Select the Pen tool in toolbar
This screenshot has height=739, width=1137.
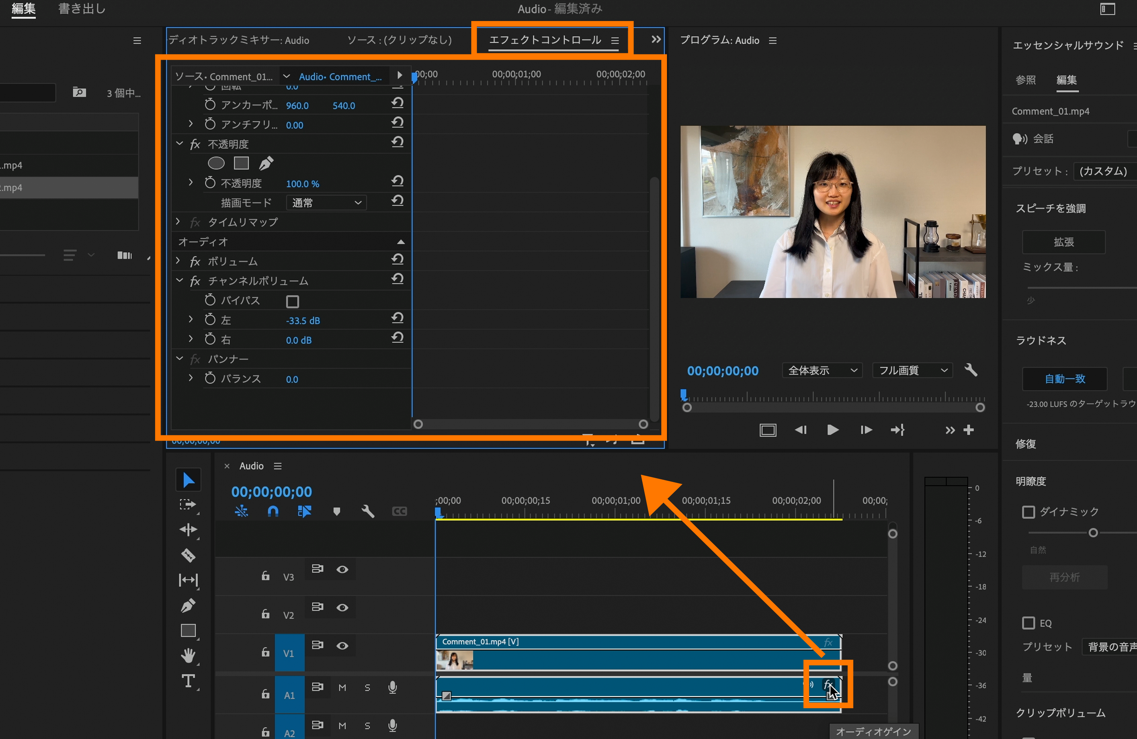(188, 606)
